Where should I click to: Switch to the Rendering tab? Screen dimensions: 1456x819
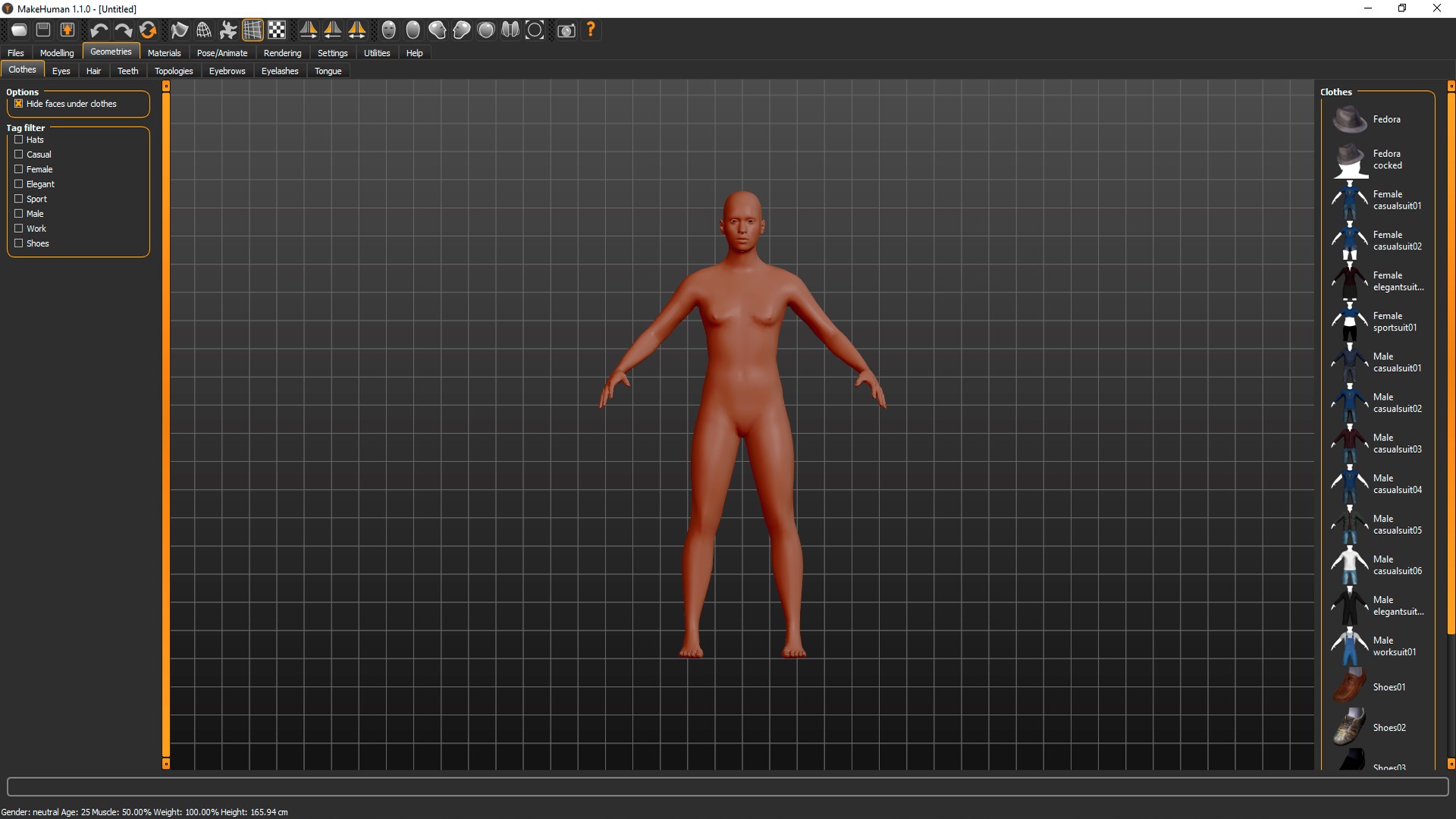(282, 53)
